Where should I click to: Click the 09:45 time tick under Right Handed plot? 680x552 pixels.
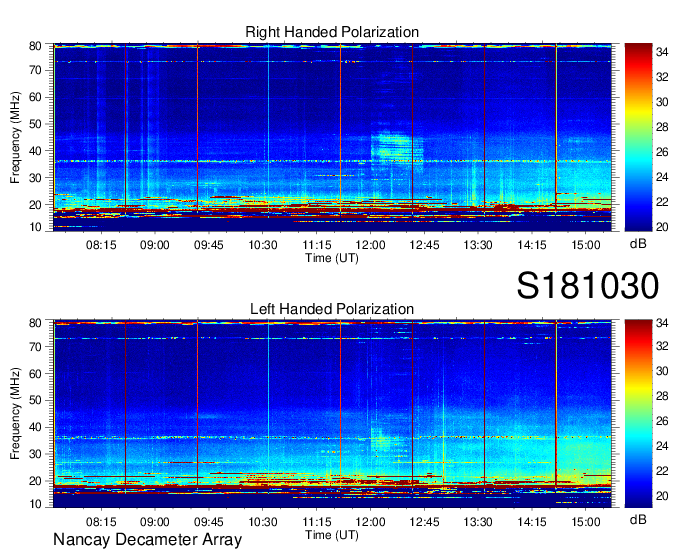pos(209,245)
